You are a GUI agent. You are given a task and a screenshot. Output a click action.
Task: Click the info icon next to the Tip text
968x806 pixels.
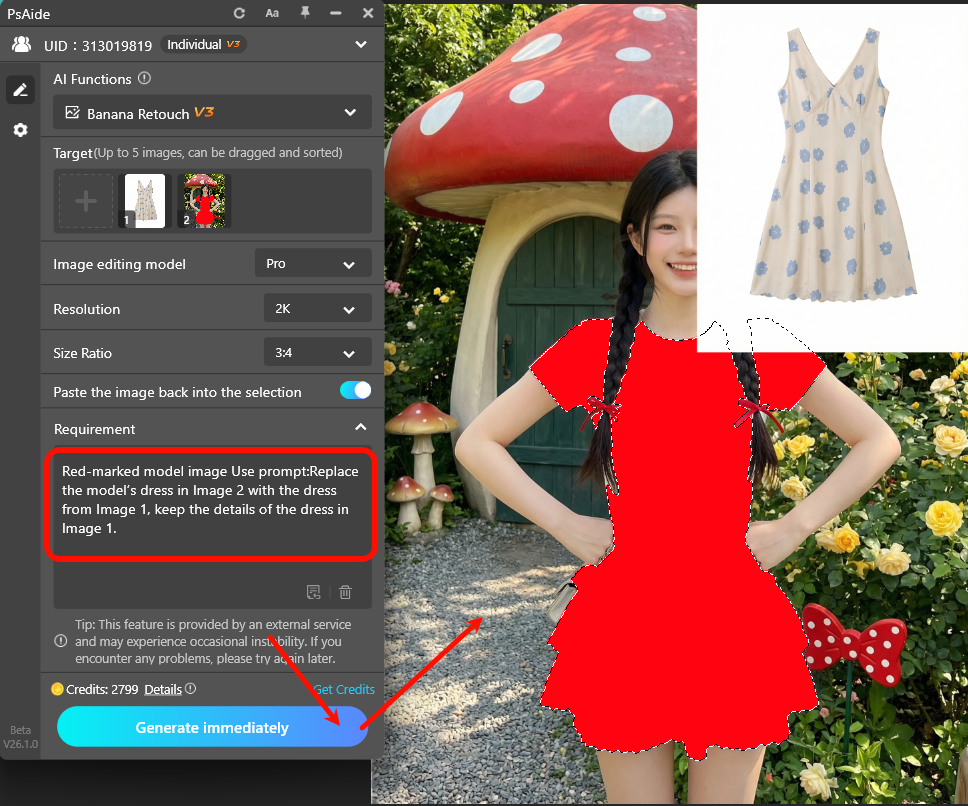click(x=60, y=640)
